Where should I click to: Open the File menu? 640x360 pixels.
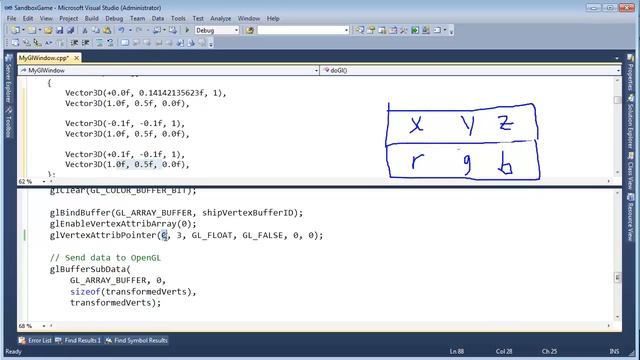(11, 18)
